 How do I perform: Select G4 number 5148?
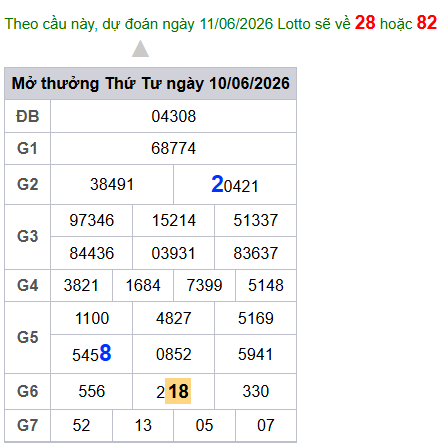[266, 285]
